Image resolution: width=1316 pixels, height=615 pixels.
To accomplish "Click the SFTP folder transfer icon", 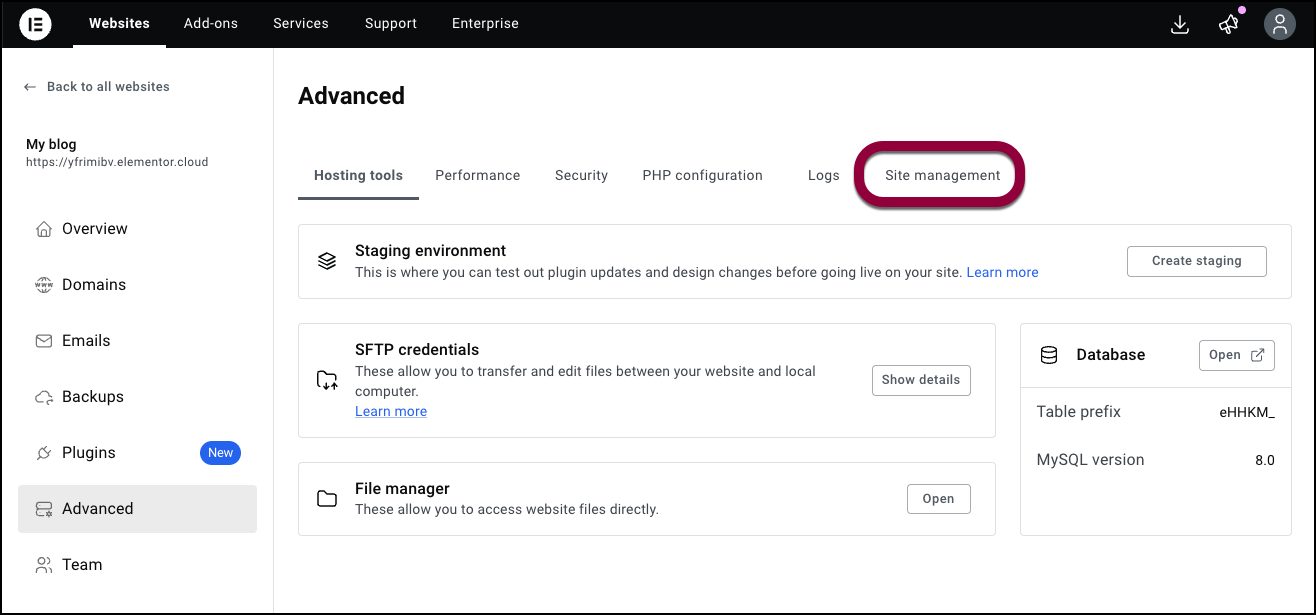I will coord(327,380).
